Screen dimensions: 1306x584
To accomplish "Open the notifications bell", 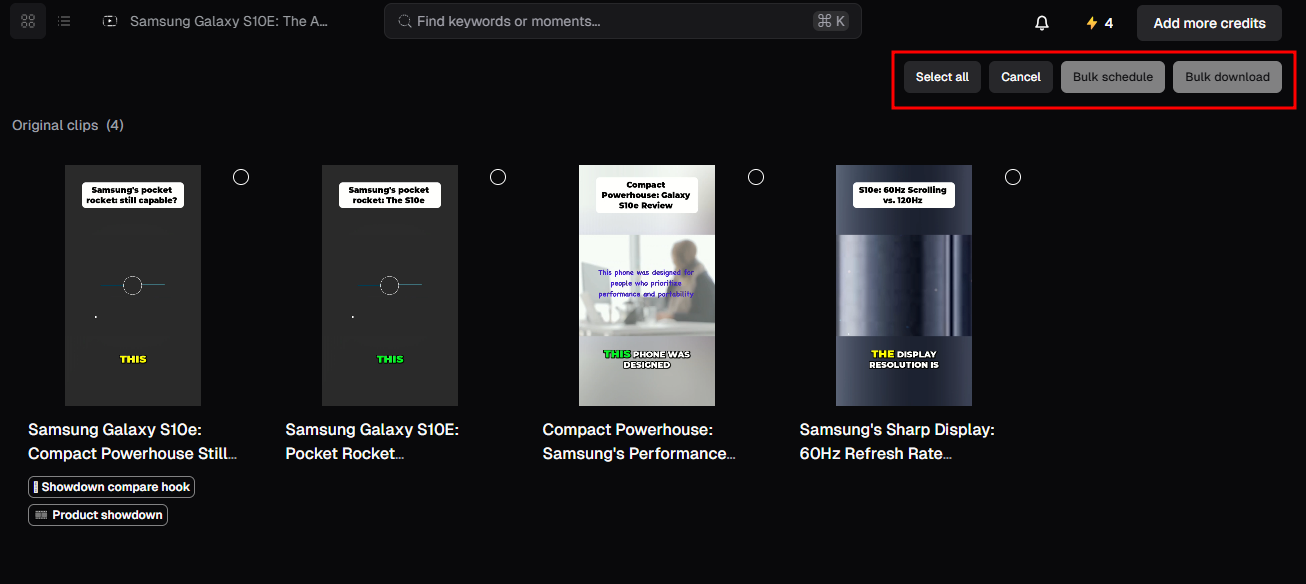I will pyautogui.click(x=1042, y=23).
